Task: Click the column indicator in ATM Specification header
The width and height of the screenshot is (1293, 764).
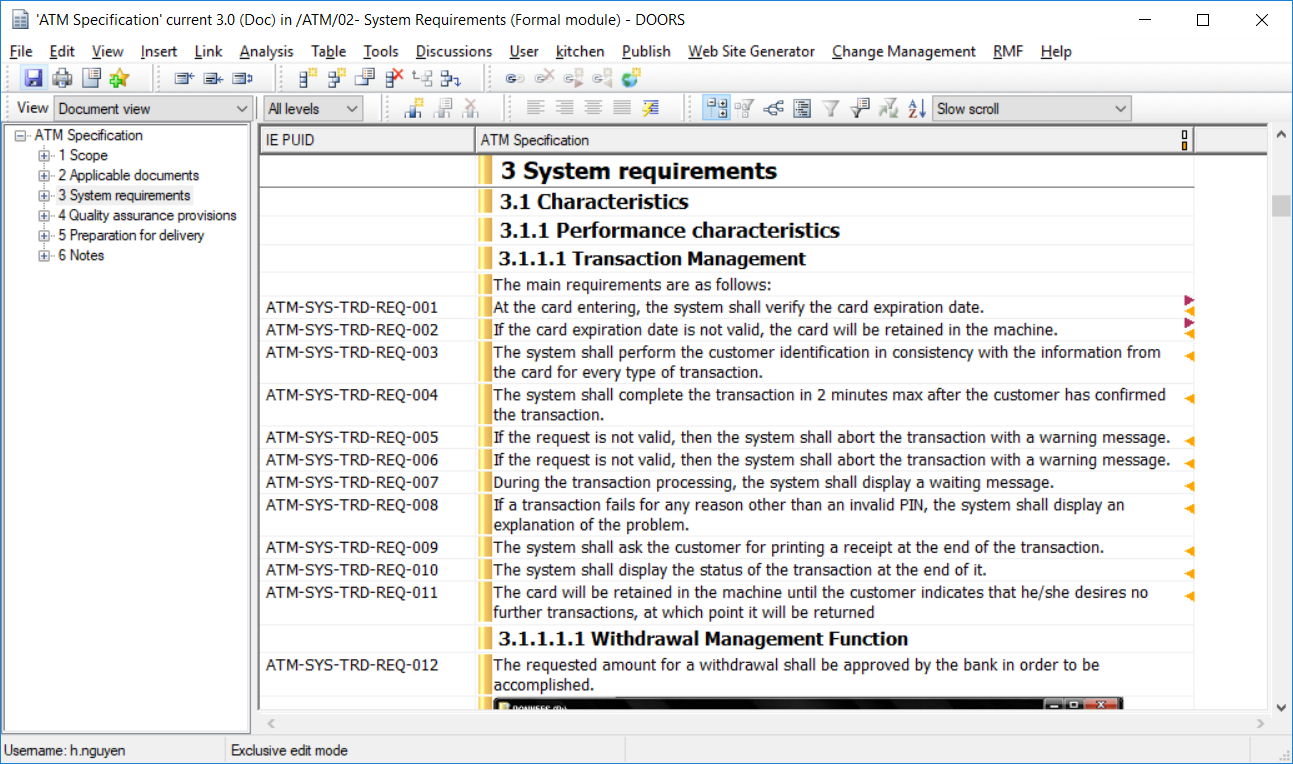Action: point(1185,140)
